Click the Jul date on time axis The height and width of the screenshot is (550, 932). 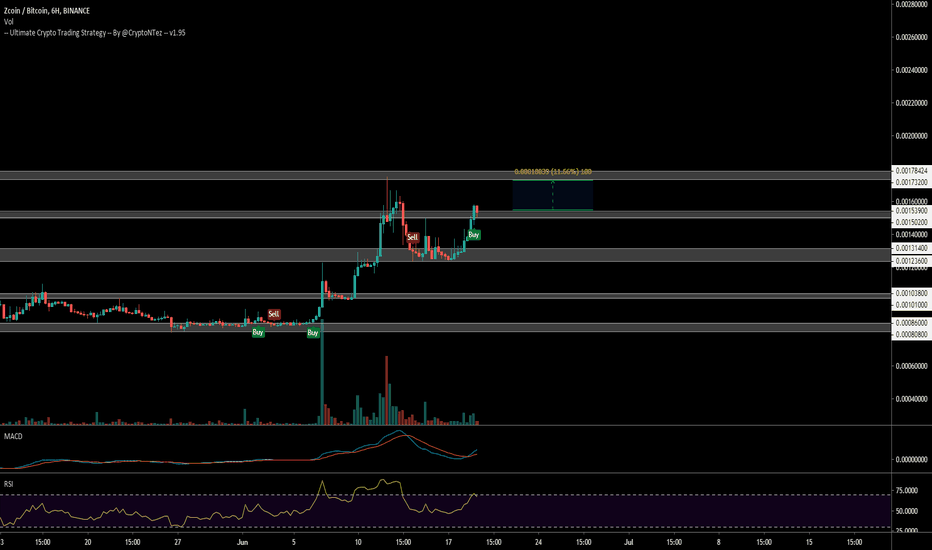629,542
